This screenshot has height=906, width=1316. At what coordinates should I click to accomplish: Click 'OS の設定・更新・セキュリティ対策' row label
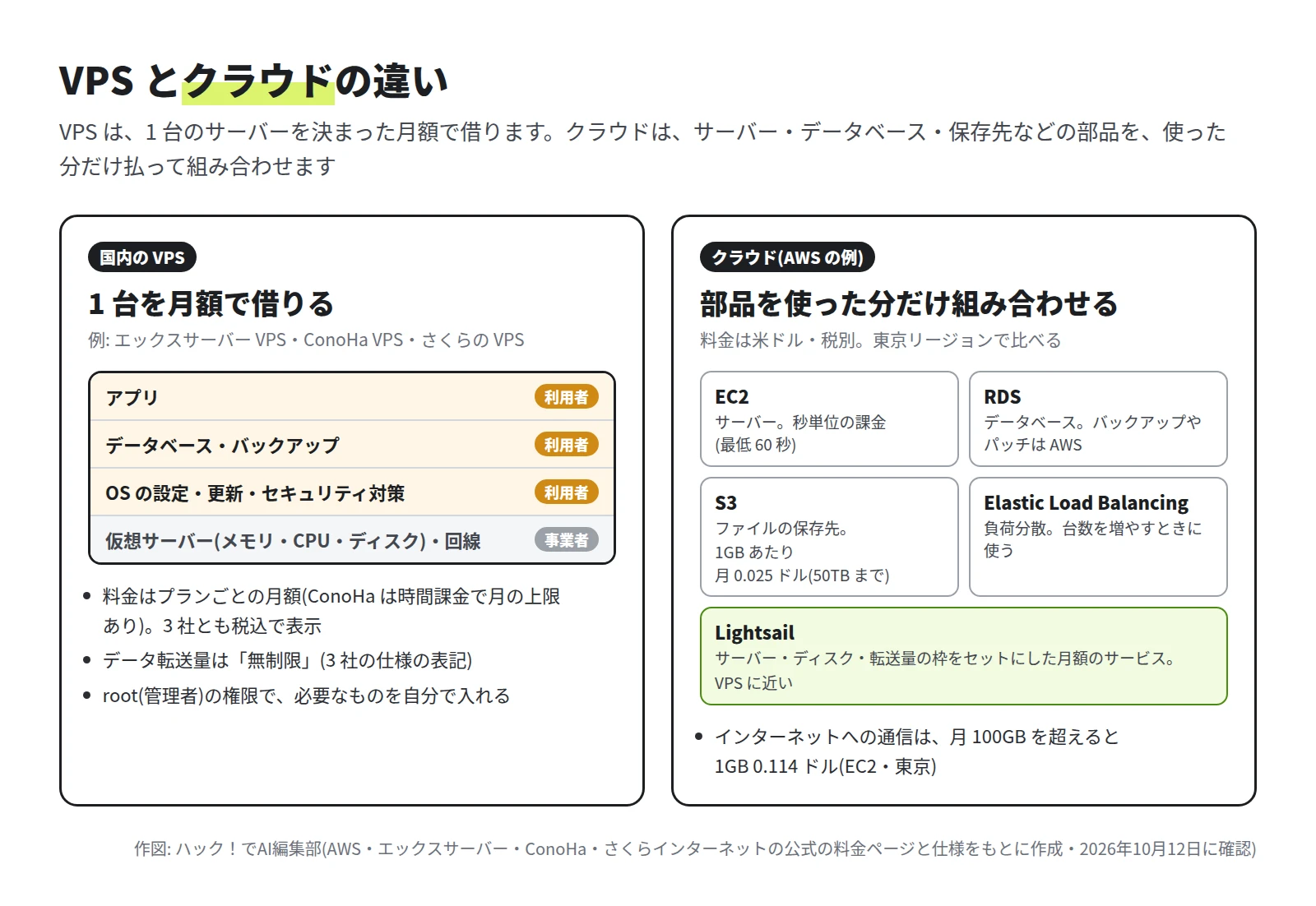tap(255, 492)
